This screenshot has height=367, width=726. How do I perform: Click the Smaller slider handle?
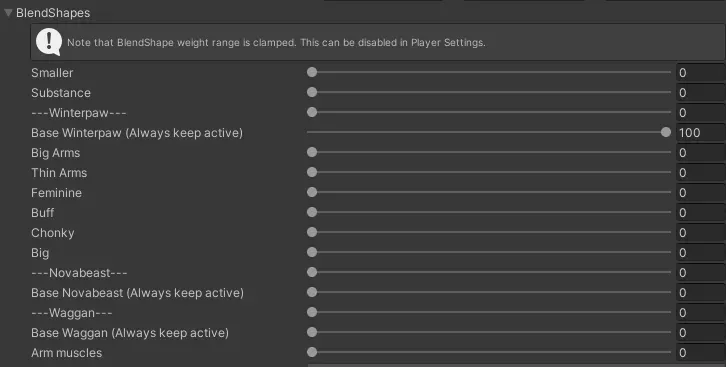tap(312, 72)
